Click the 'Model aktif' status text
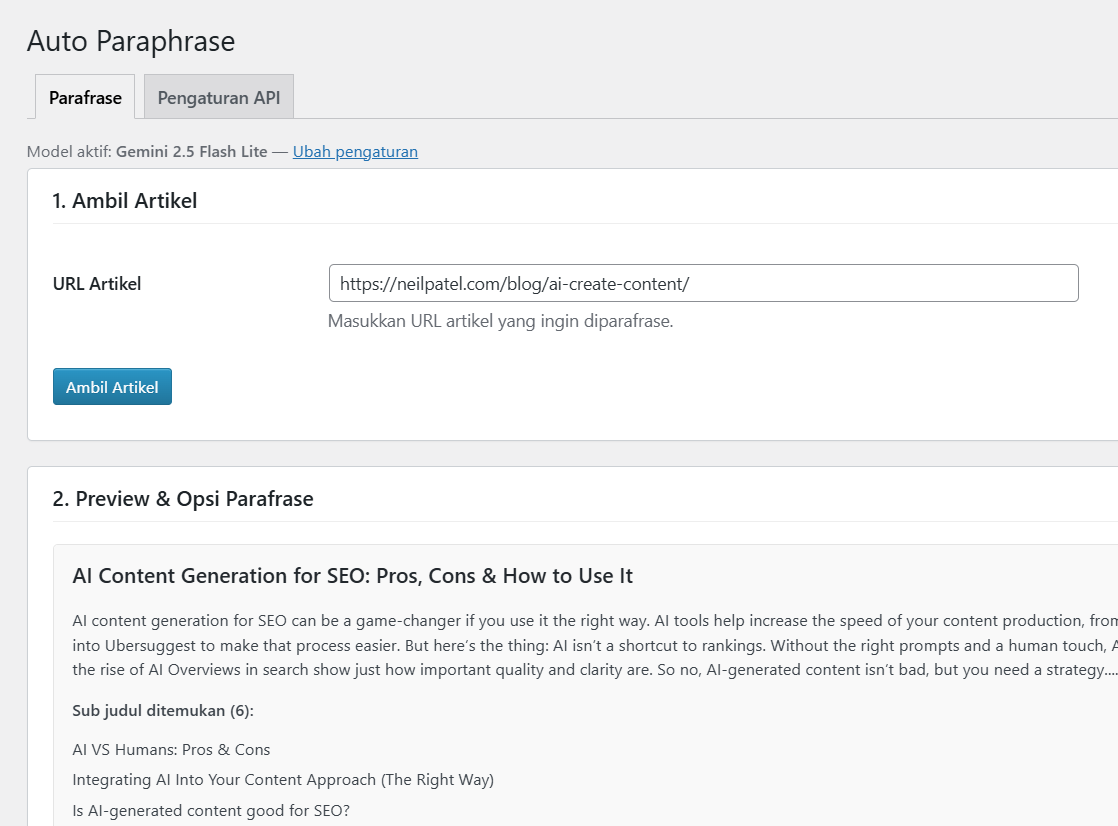This screenshot has width=1118, height=826. click(69, 152)
